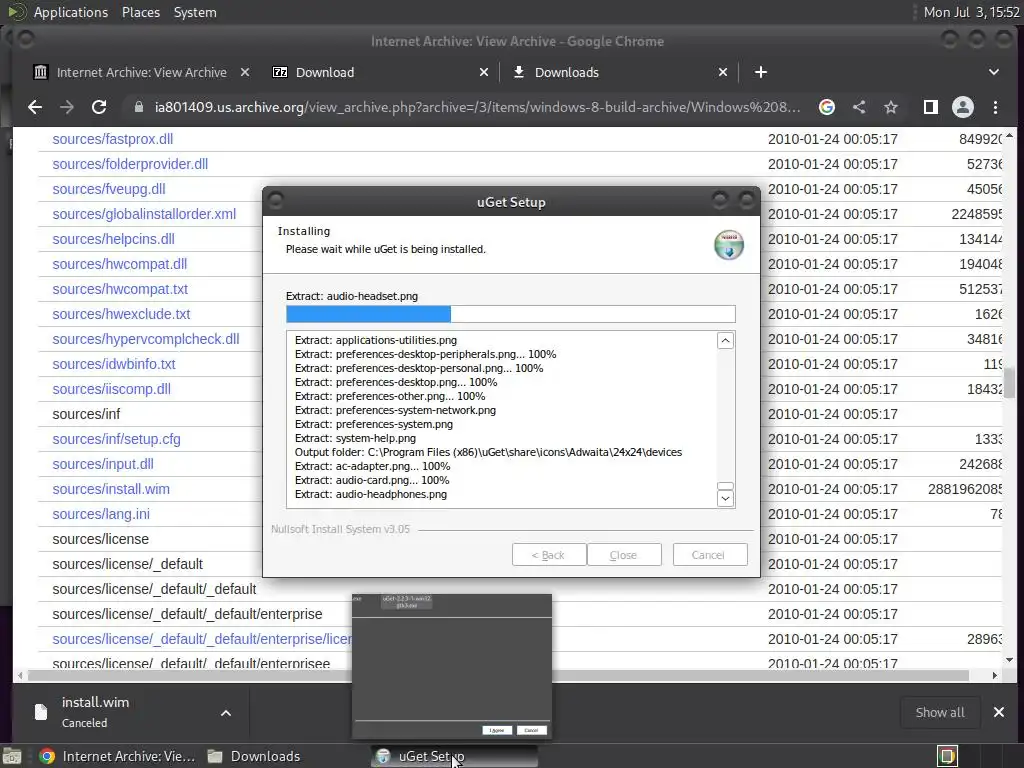Click 'Extract: system-help.png' log line
1024x768 pixels.
(x=355, y=438)
